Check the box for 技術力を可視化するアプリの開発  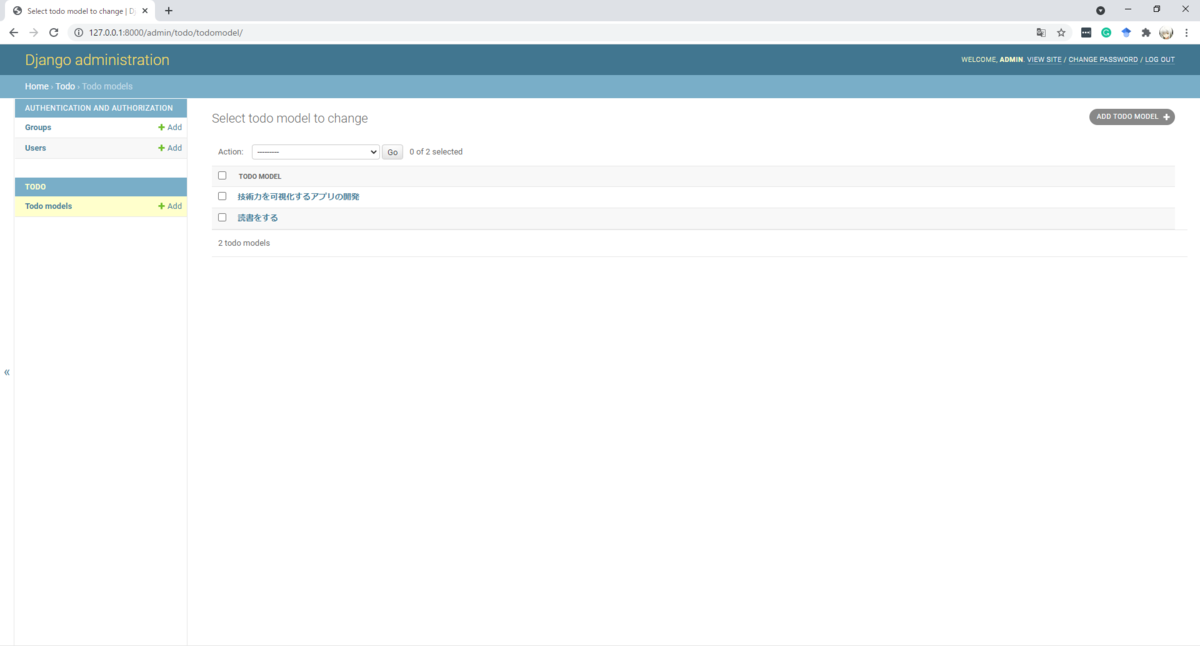[x=222, y=196]
